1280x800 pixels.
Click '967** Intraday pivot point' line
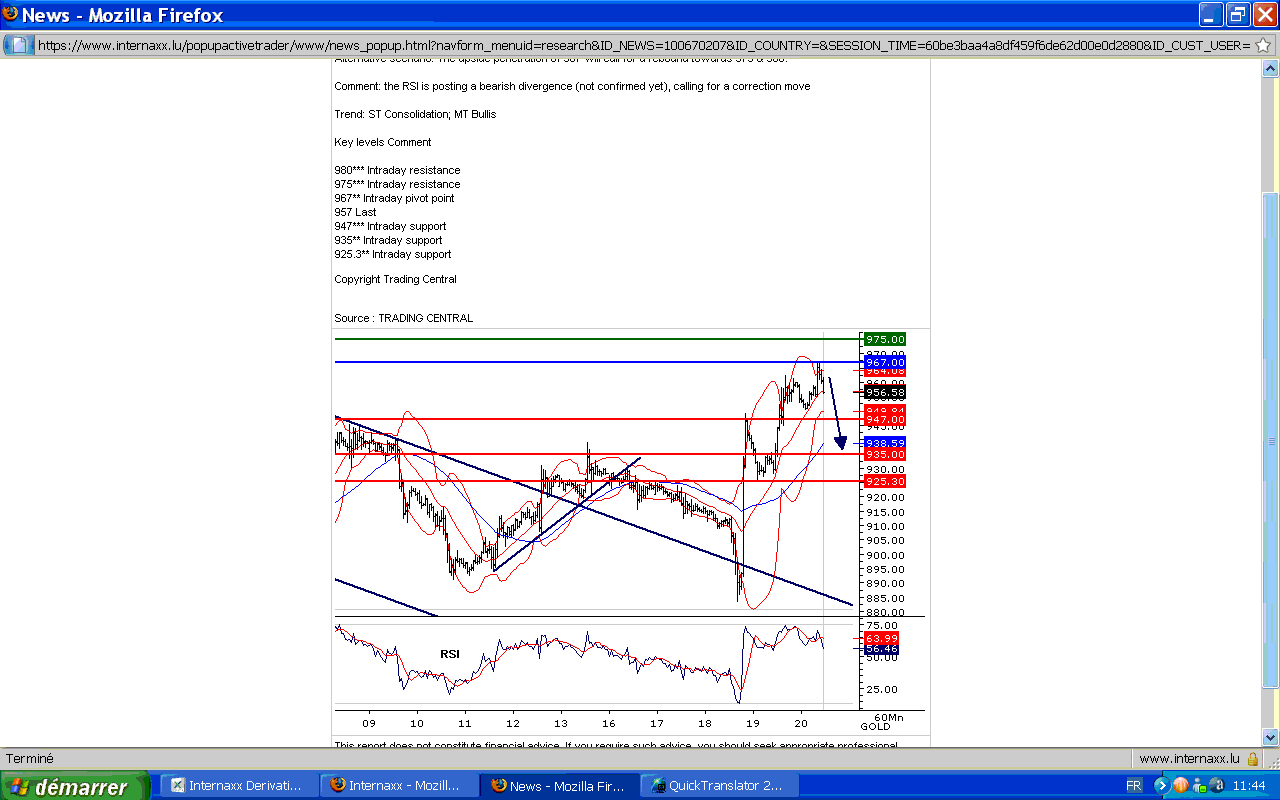click(x=396, y=198)
